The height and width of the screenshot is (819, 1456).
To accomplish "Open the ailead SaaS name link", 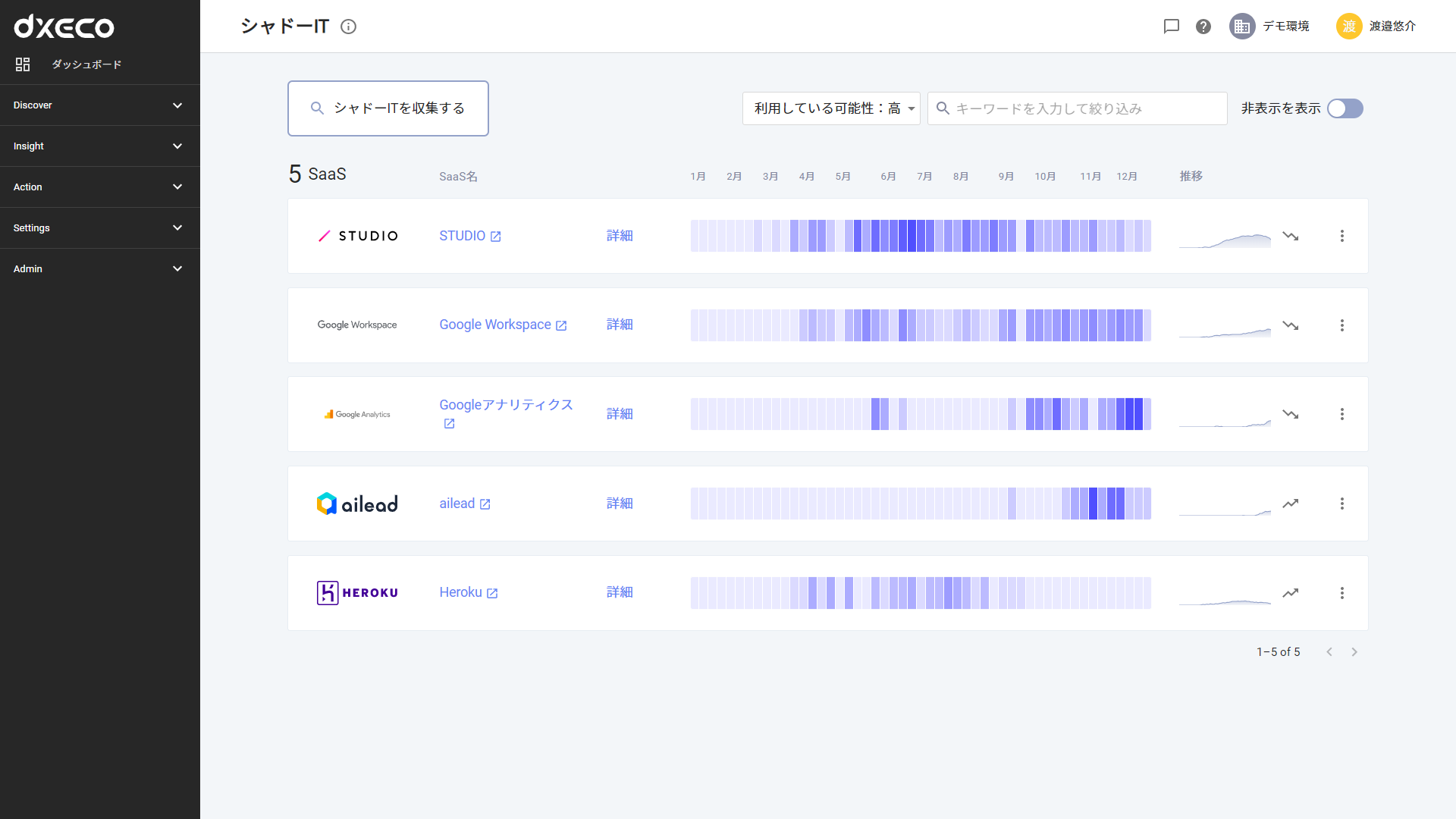I will pos(457,504).
